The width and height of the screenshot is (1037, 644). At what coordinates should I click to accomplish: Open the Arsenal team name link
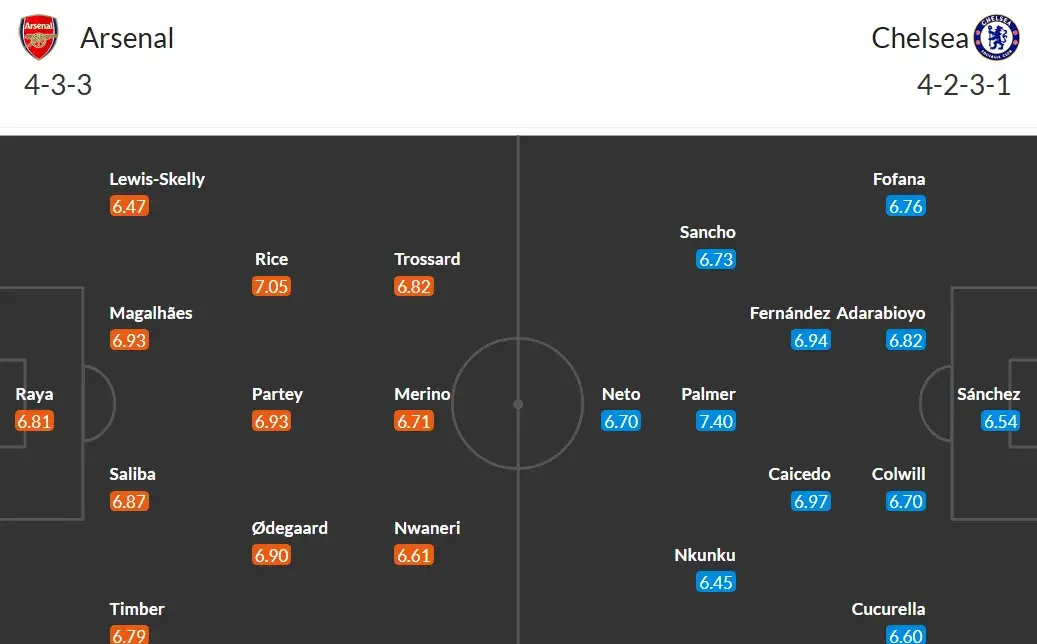click(127, 38)
